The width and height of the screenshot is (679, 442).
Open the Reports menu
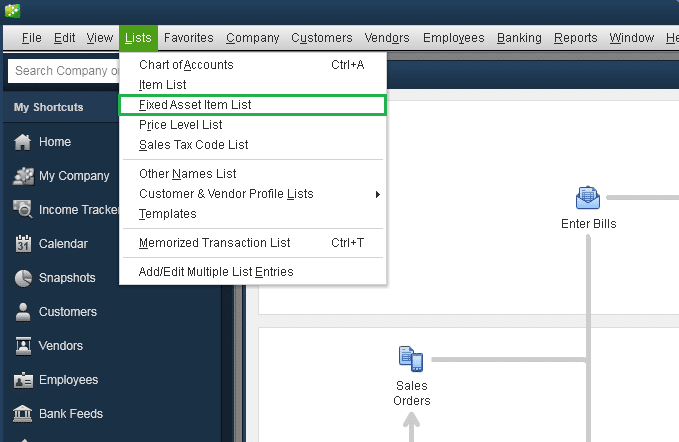576,38
